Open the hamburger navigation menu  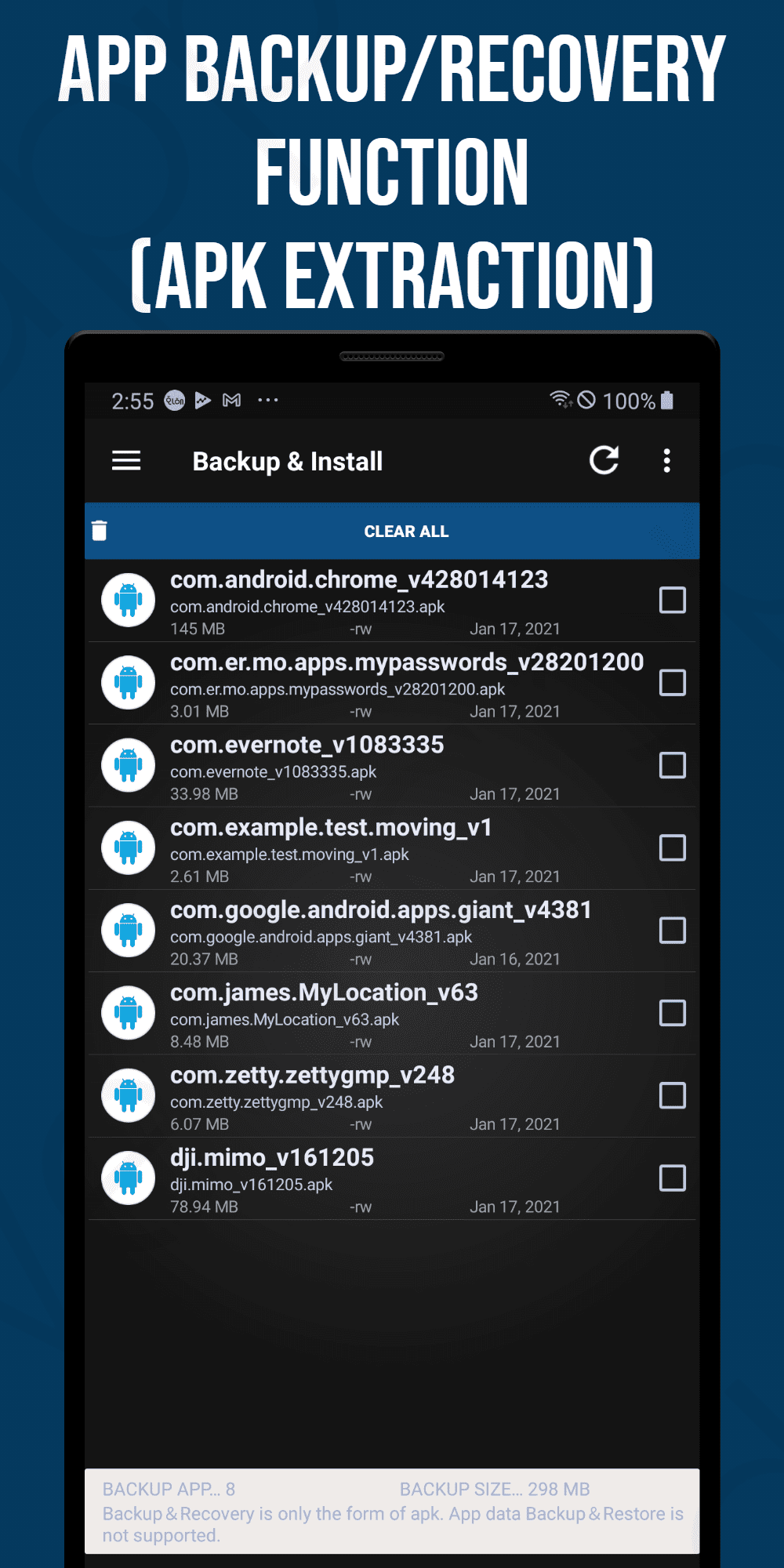(126, 461)
